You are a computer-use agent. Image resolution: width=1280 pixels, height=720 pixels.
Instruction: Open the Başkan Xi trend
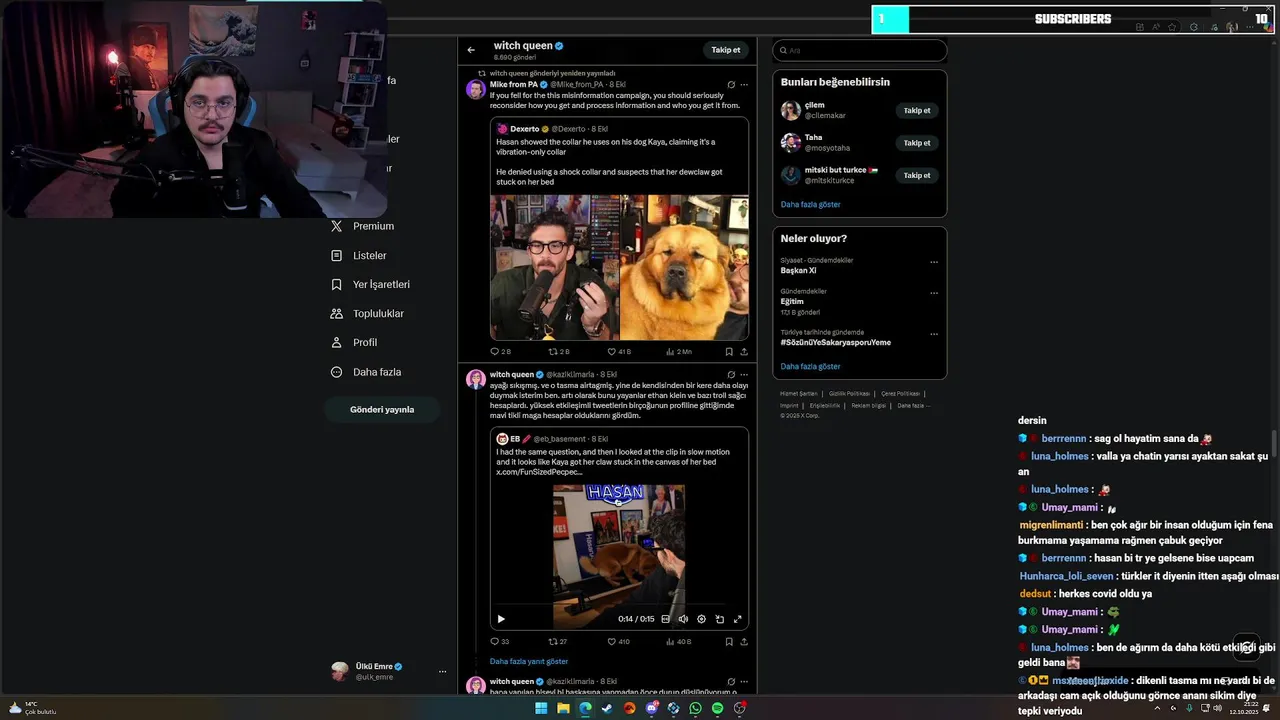[798, 270]
